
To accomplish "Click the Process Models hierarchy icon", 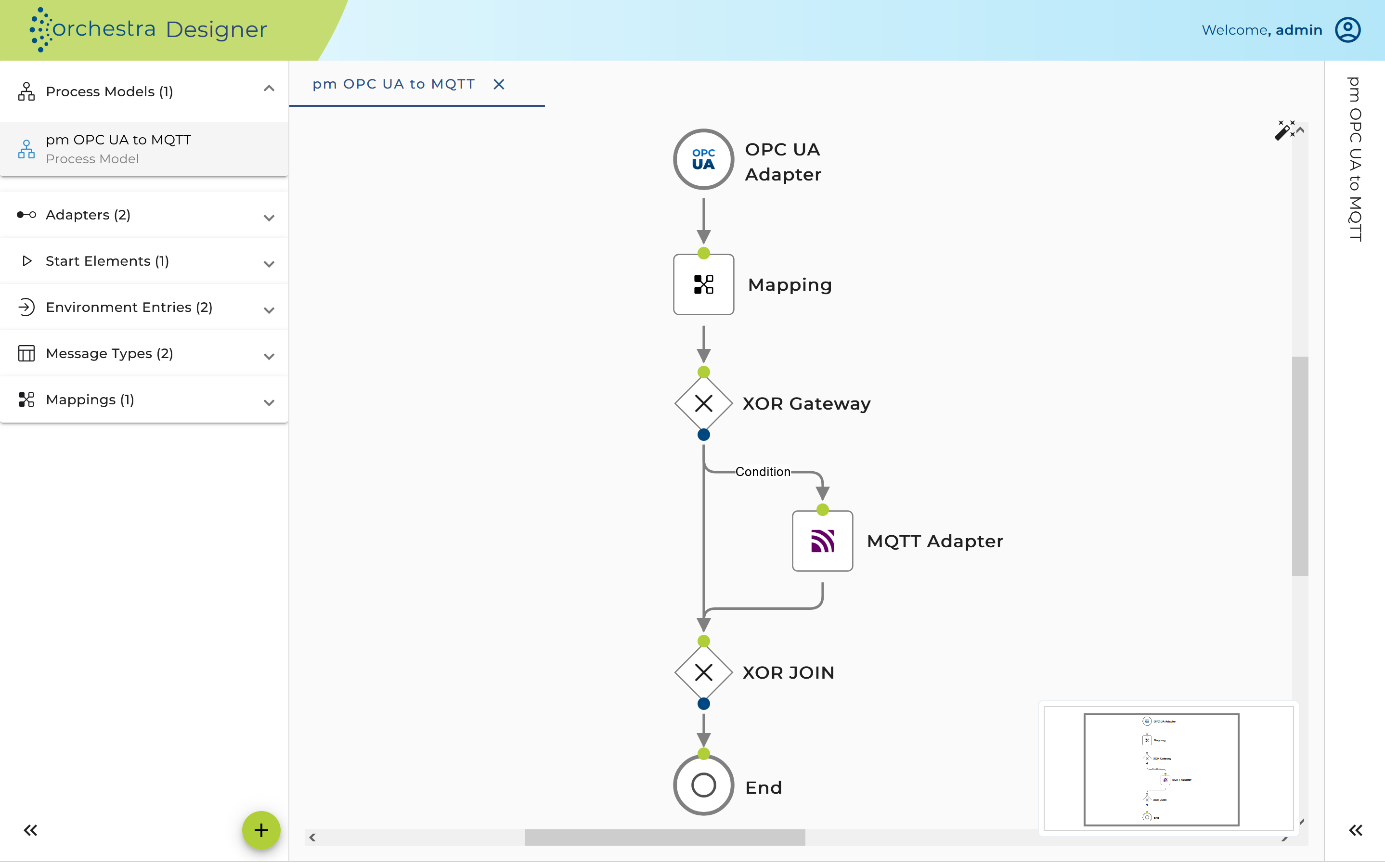I will click(27, 92).
